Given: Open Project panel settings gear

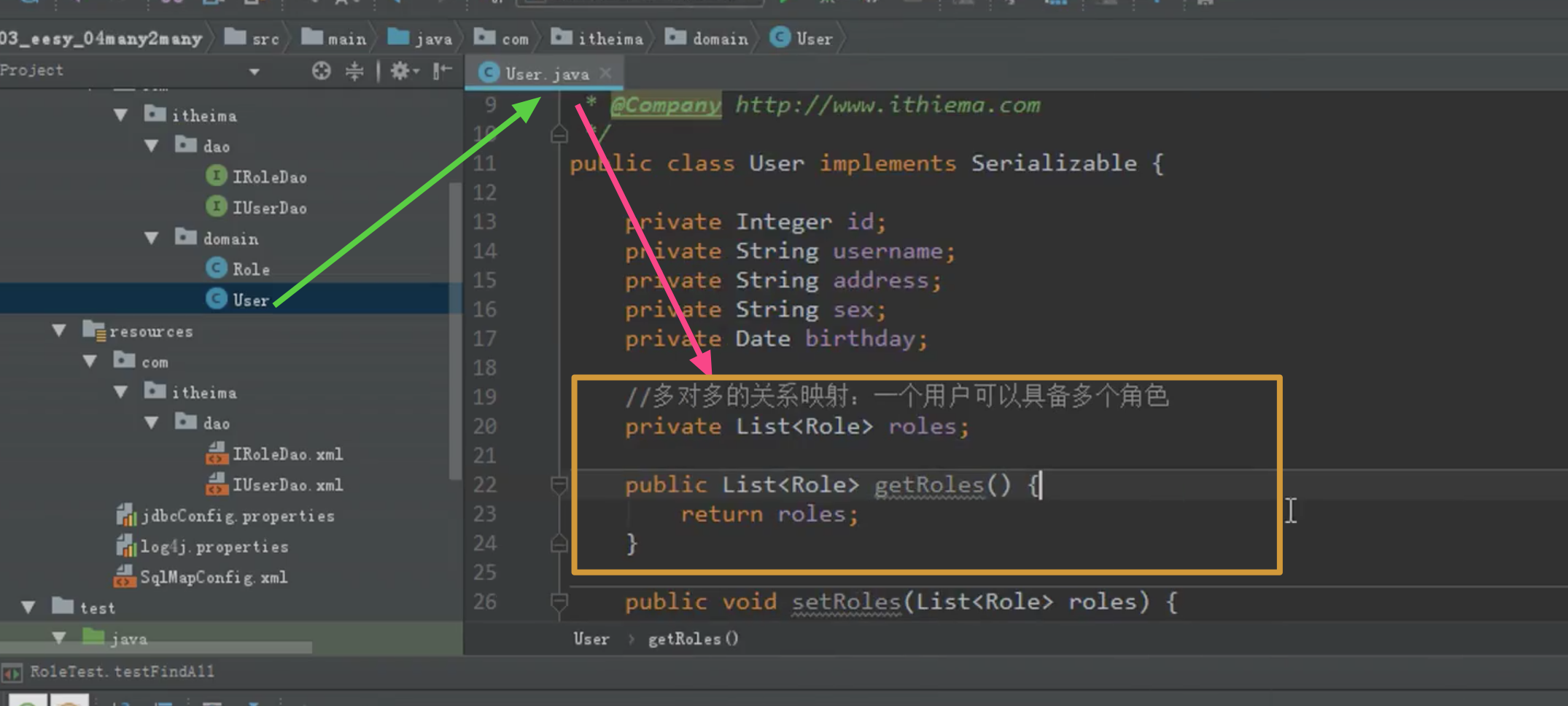Looking at the screenshot, I should tap(403, 71).
